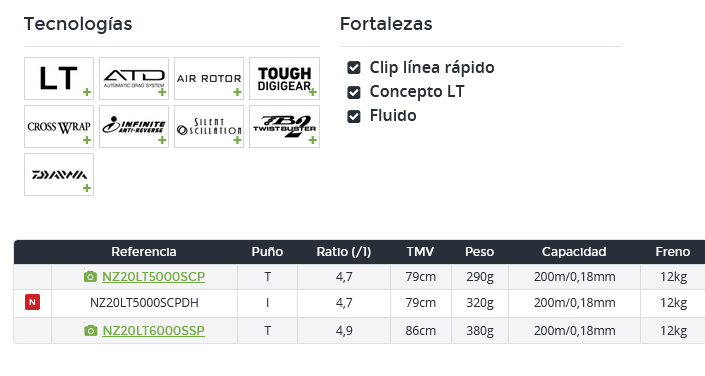Click the Cross Wrap technology icon
The height and width of the screenshot is (376, 705).
click(x=59, y=126)
